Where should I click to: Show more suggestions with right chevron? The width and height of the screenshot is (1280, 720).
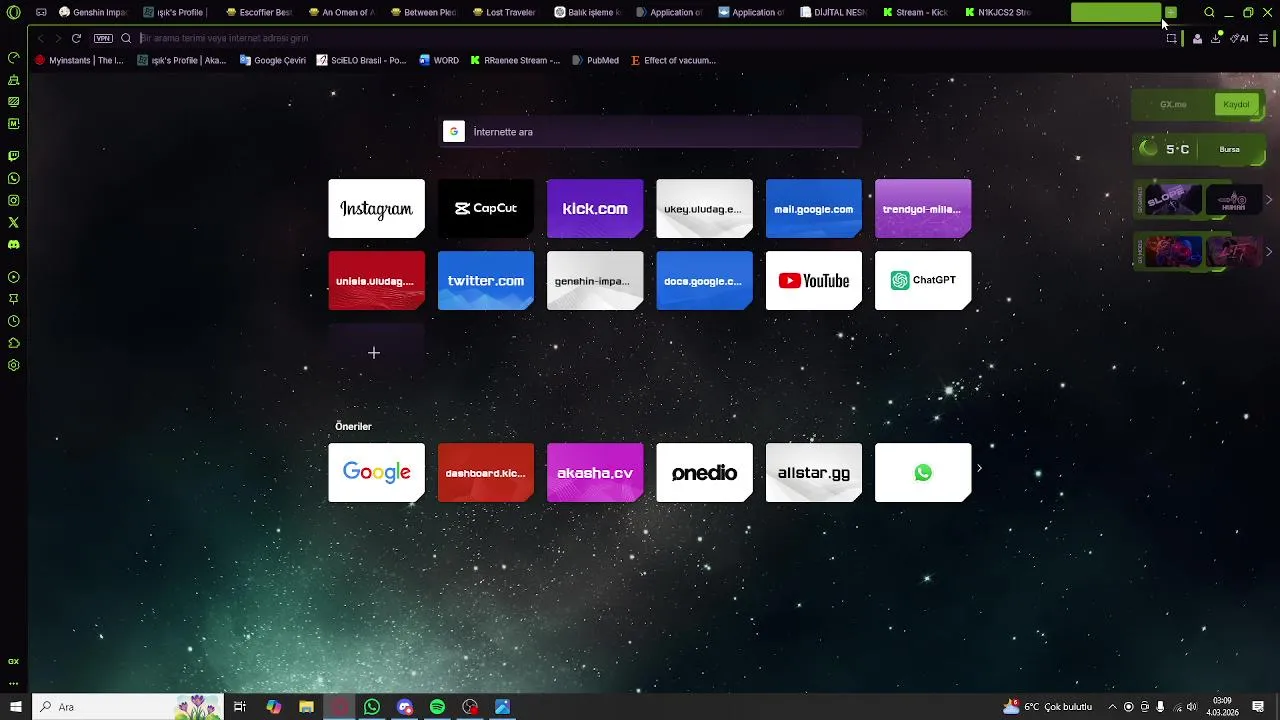coord(979,468)
